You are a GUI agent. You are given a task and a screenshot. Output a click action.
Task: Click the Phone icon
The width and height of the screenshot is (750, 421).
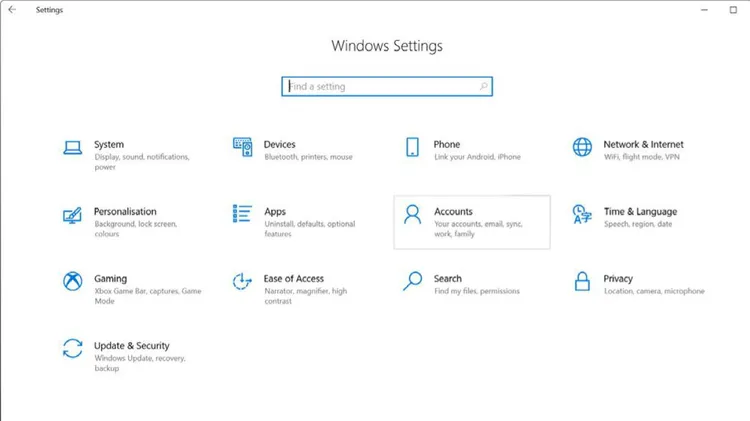412,147
